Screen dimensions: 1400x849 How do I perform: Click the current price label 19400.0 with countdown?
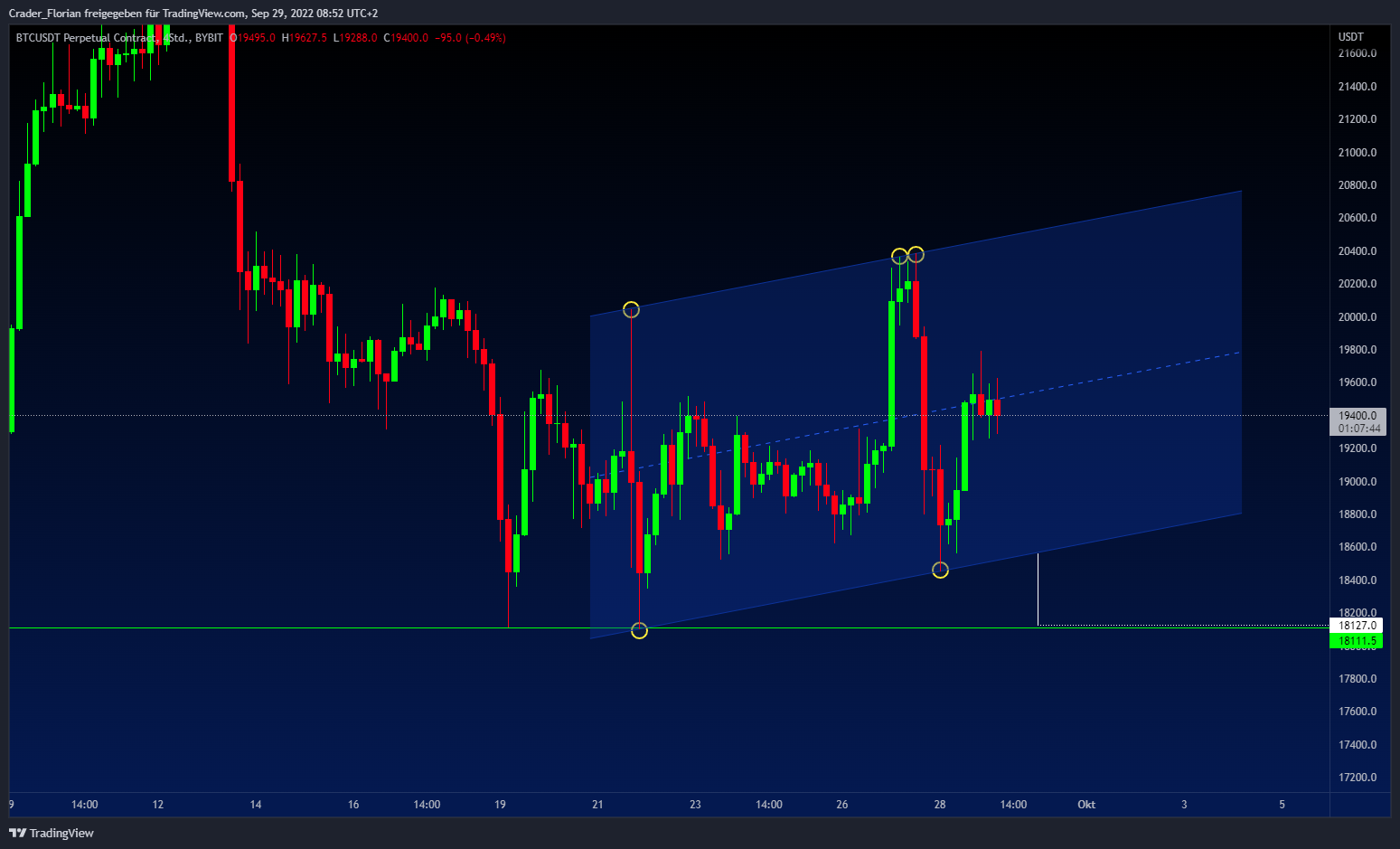pos(1358,422)
